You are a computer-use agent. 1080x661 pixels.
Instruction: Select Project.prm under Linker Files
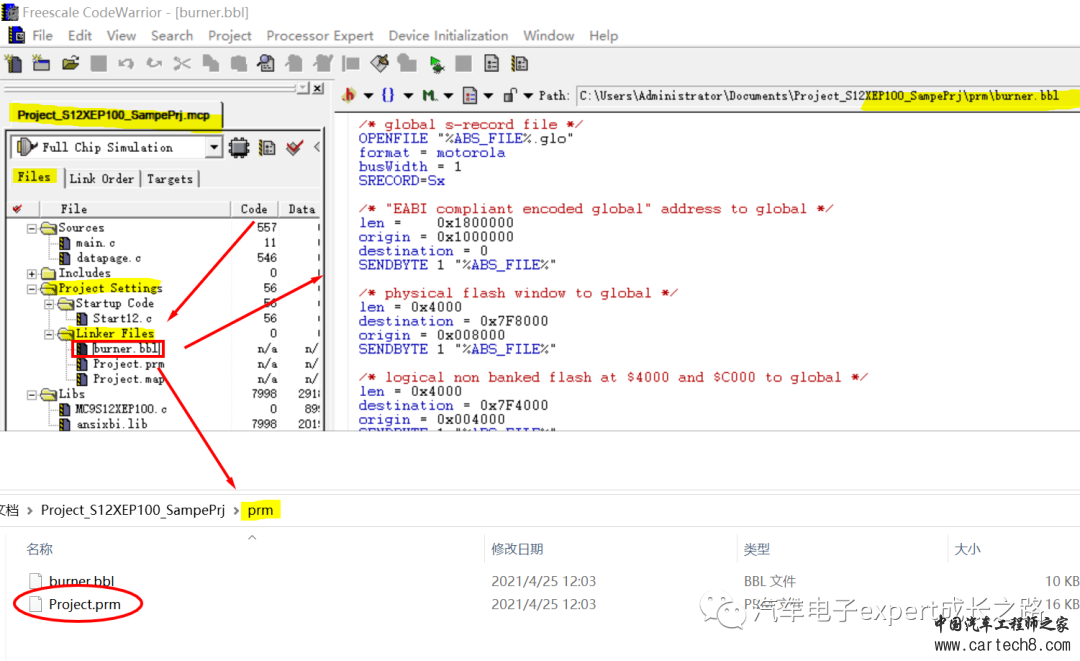tap(128, 364)
